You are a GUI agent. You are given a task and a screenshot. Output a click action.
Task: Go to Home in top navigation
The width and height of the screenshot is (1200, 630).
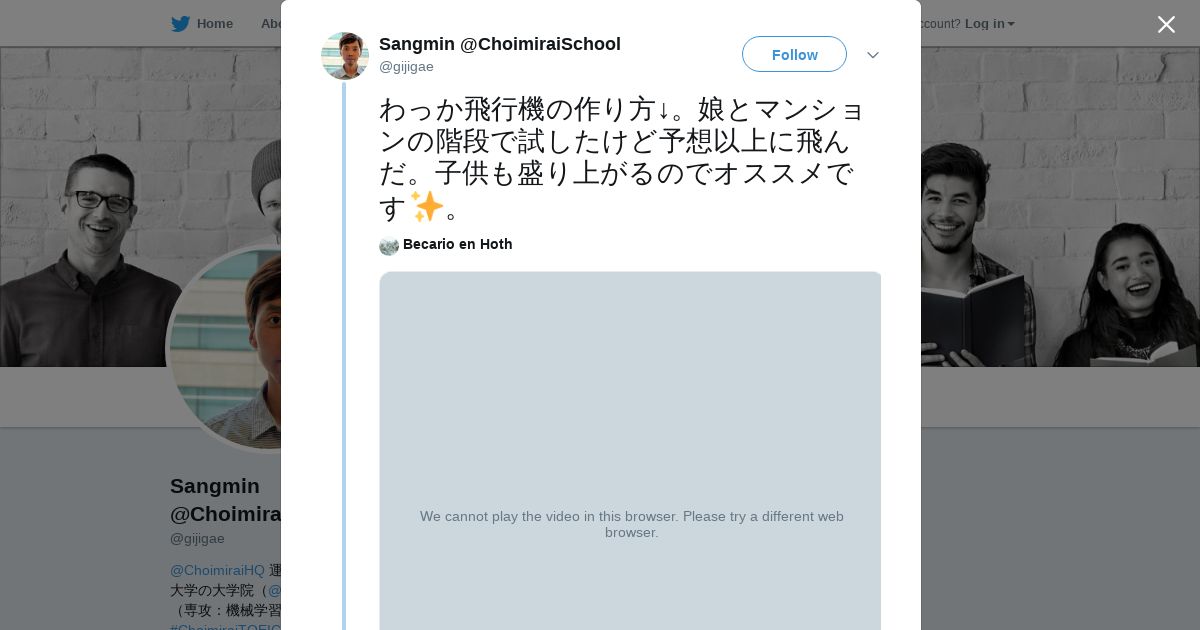(x=214, y=24)
